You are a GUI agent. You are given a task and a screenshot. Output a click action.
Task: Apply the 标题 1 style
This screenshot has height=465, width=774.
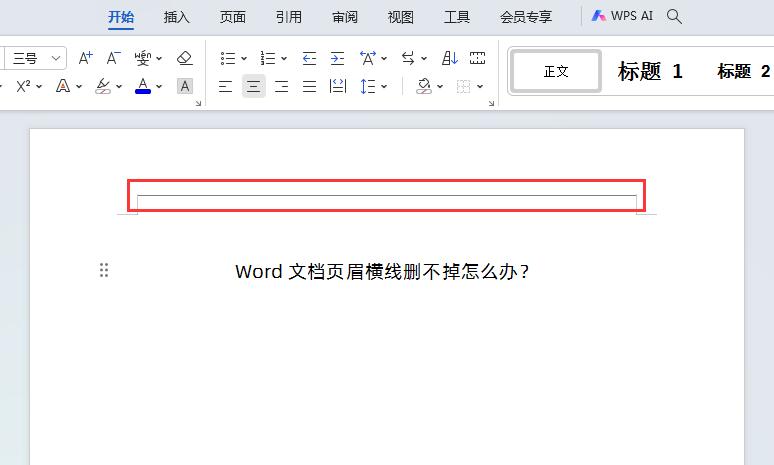click(x=650, y=72)
